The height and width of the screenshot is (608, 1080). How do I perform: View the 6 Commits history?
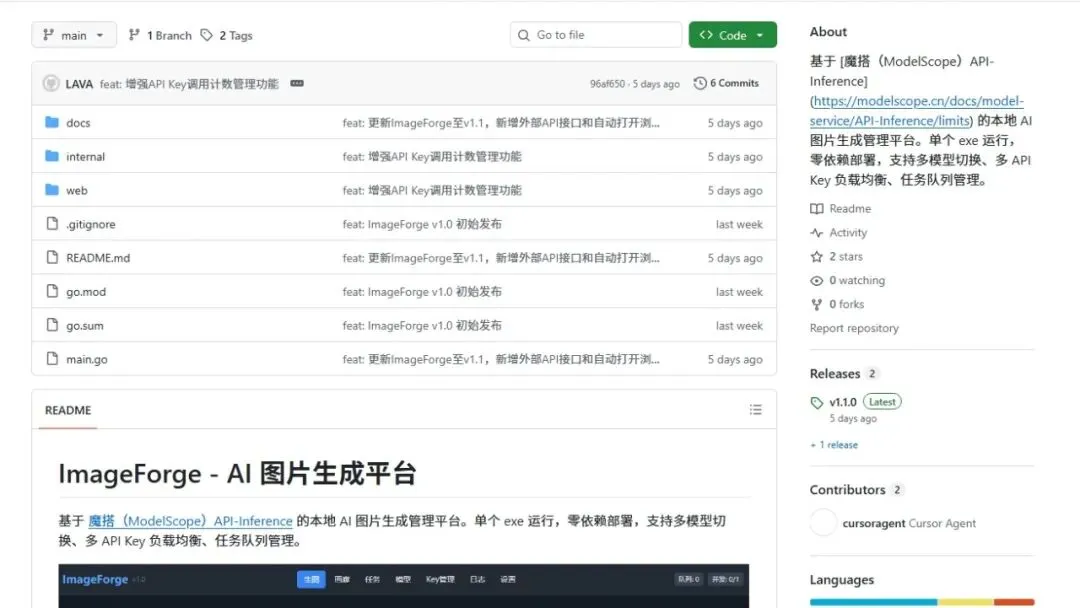(726, 83)
